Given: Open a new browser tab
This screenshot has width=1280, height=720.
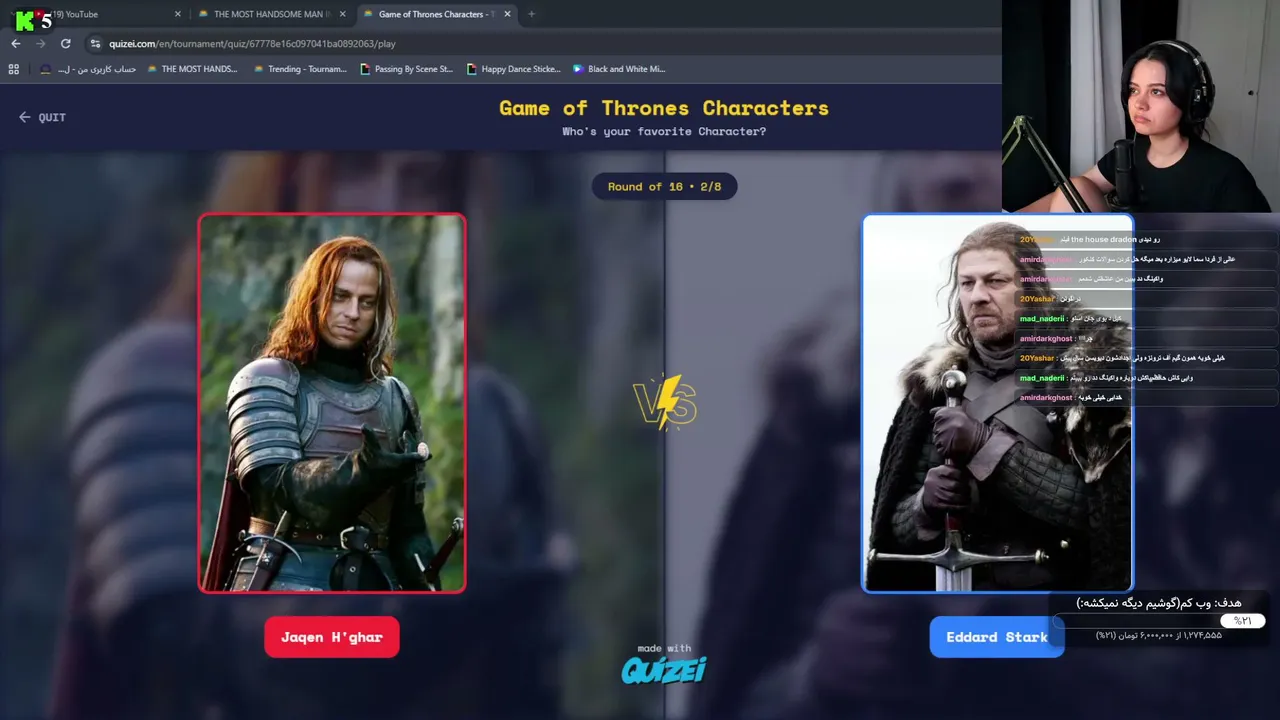Looking at the screenshot, I should coord(531,14).
